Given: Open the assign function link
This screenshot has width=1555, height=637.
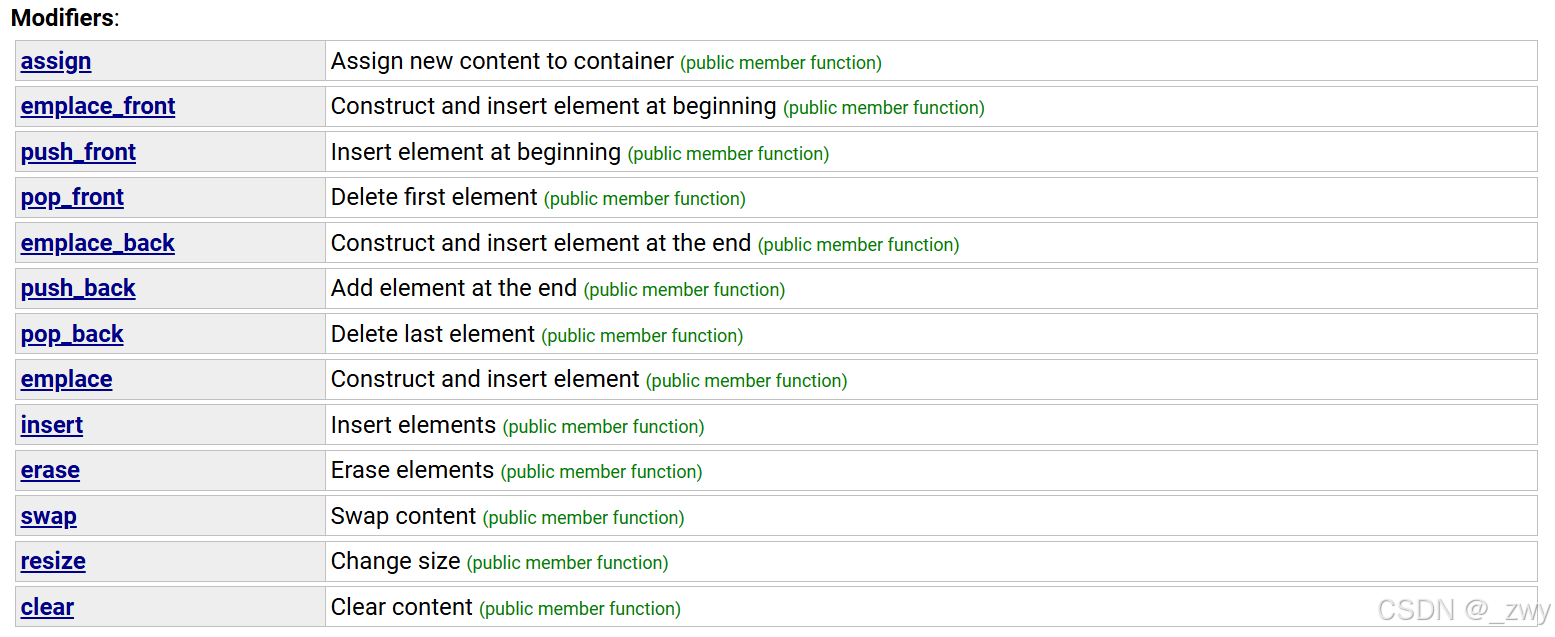Looking at the screenshot, I should click(x=56, y=61).
